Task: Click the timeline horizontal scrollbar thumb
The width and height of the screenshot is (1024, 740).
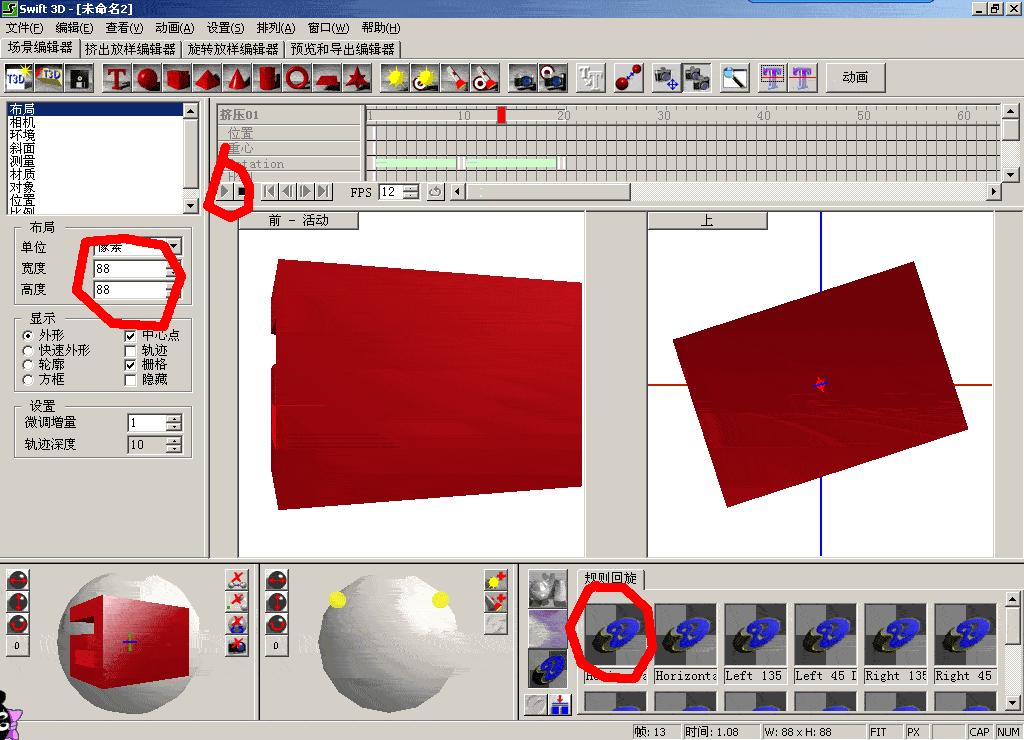Action: click(547, 192)
